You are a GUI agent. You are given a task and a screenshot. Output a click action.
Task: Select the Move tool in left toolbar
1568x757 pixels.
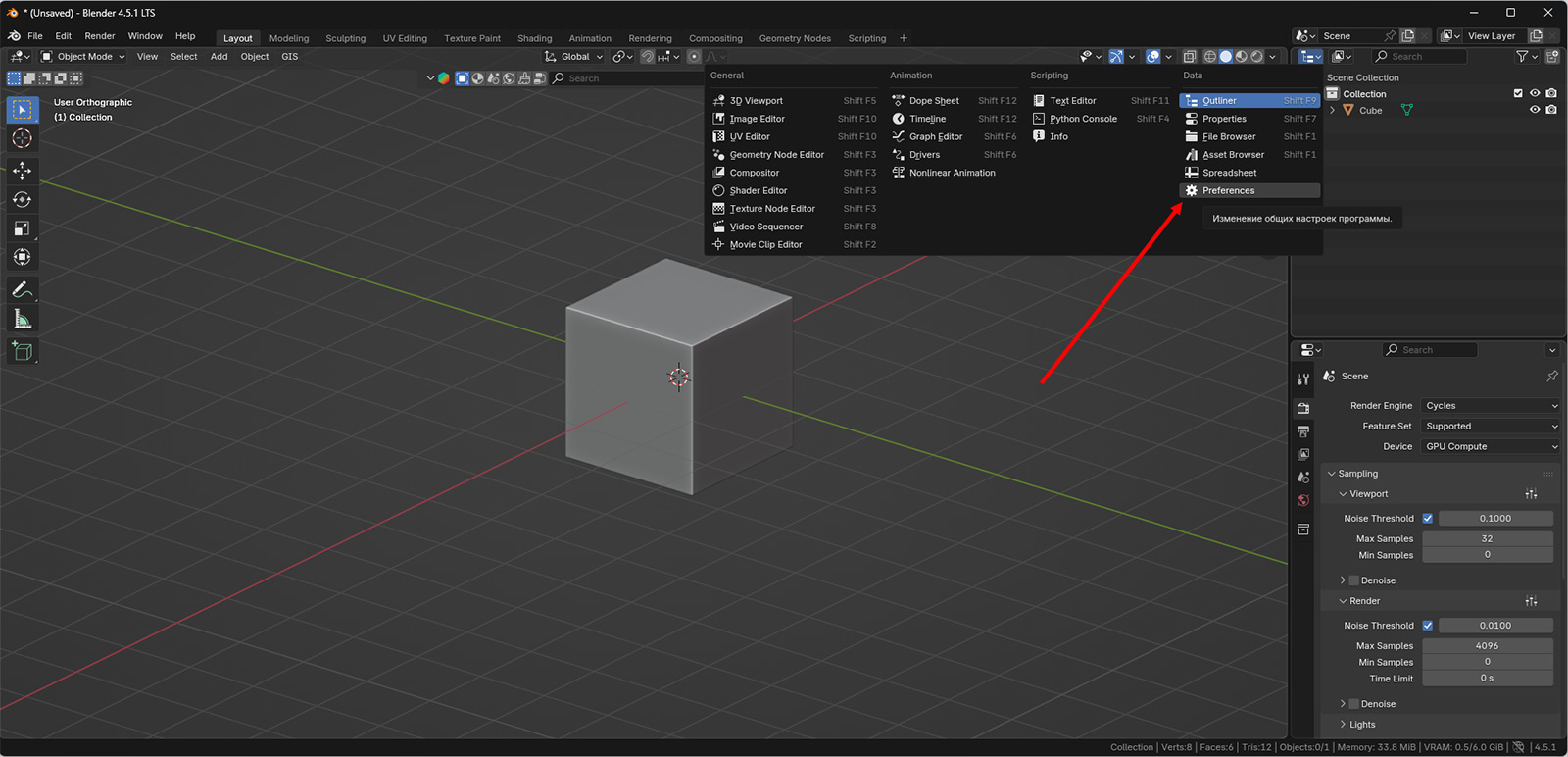22,171
